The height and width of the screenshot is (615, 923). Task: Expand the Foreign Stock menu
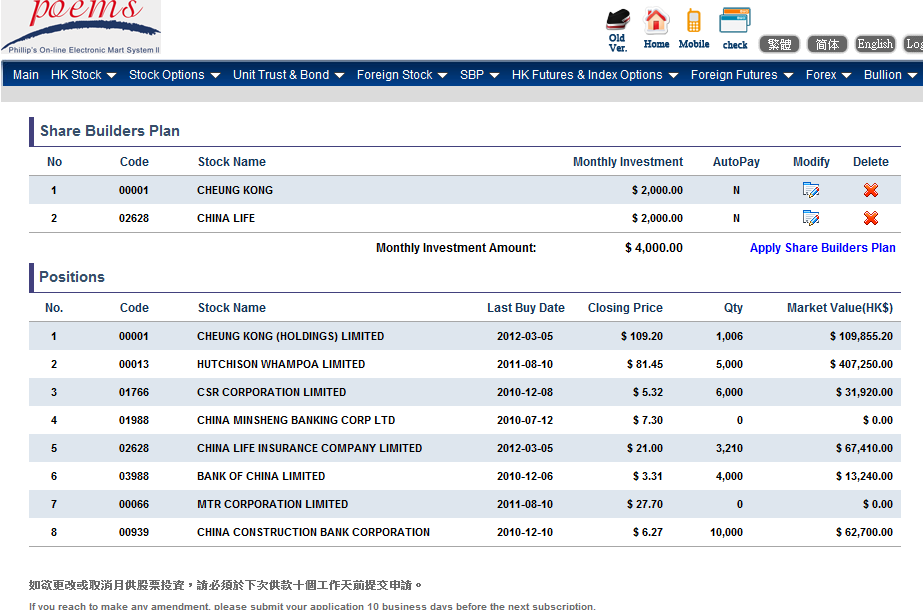pyautogui.click(x=402, y=75)
